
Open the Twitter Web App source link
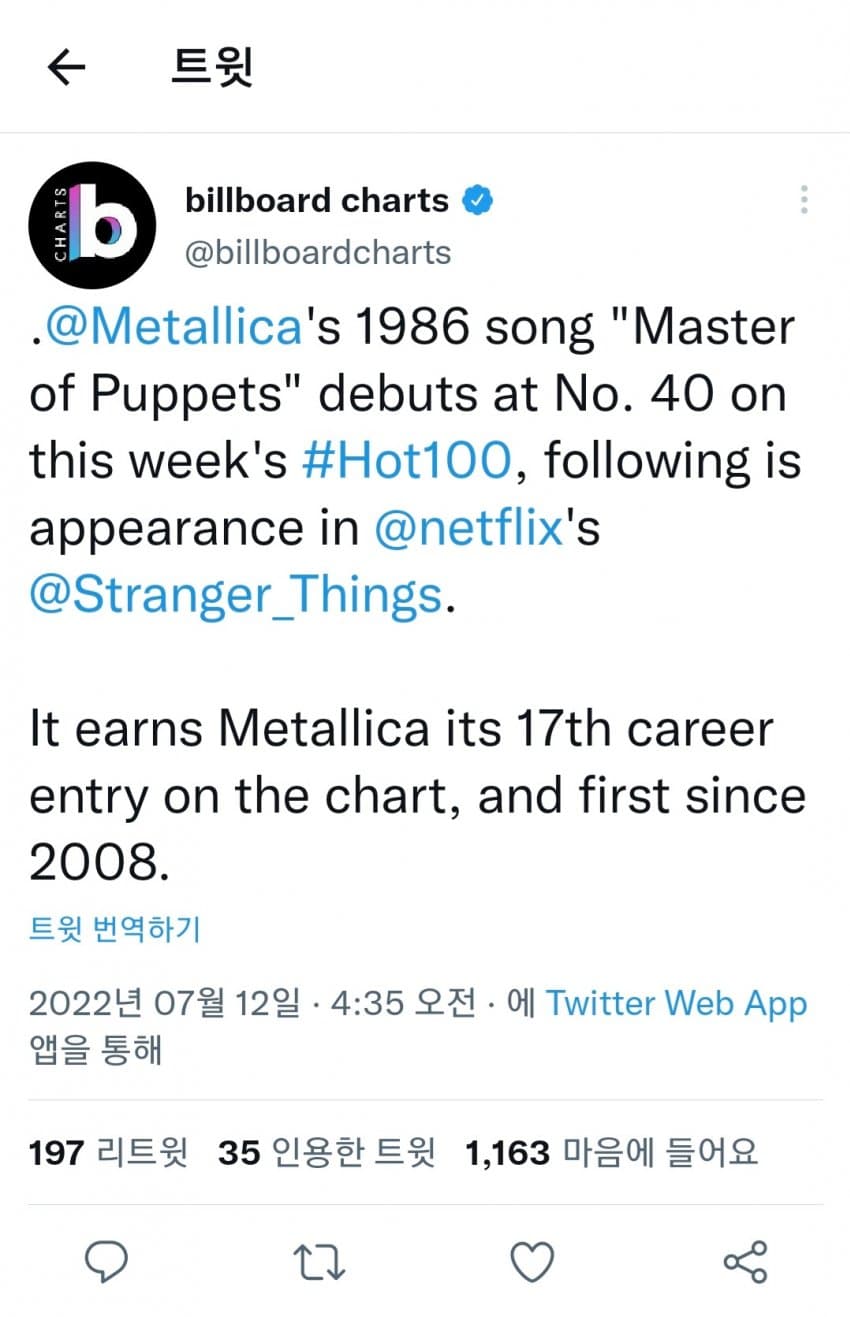coord(676,1002)
